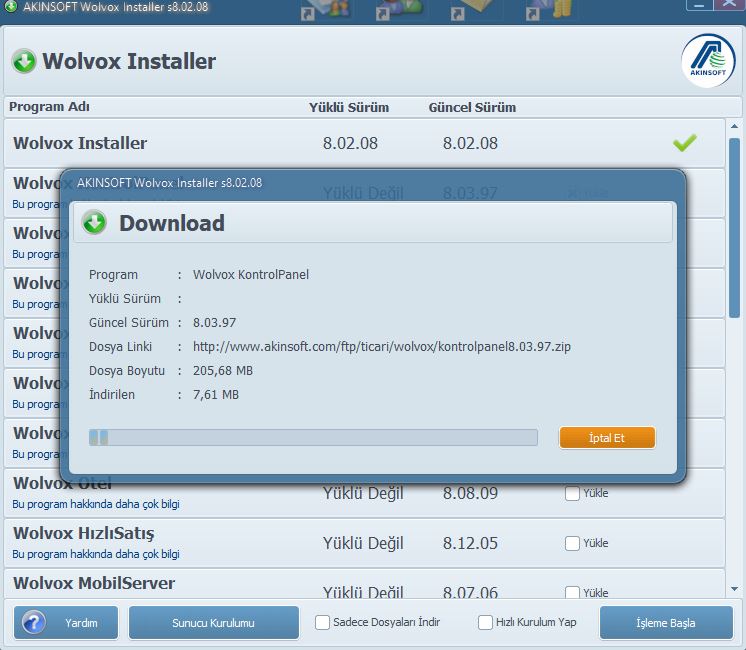746x650 pixels.
Task: Select the Wolvox Installer row name
Action: 80,143
